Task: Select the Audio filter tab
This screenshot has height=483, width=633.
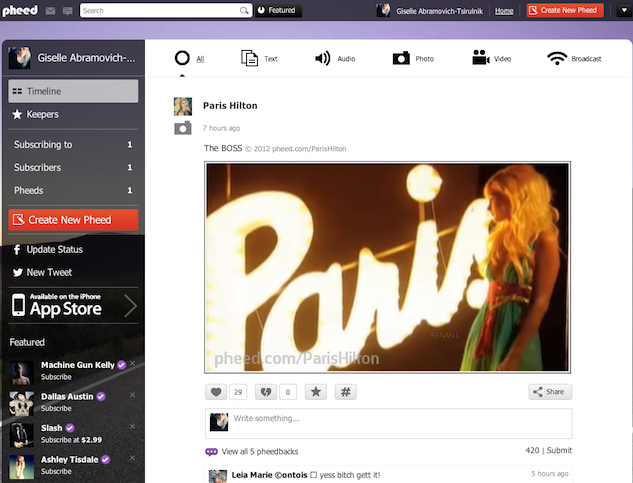Action: coord(335,59)
